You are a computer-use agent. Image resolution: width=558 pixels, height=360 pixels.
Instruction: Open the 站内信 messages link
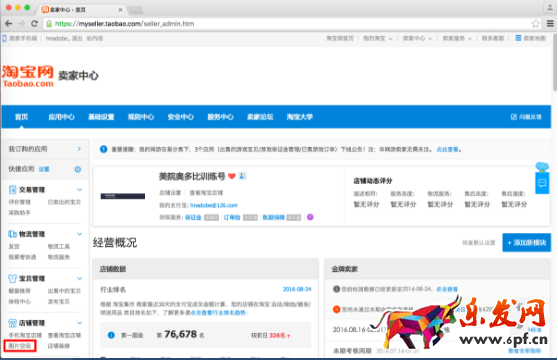95,38
